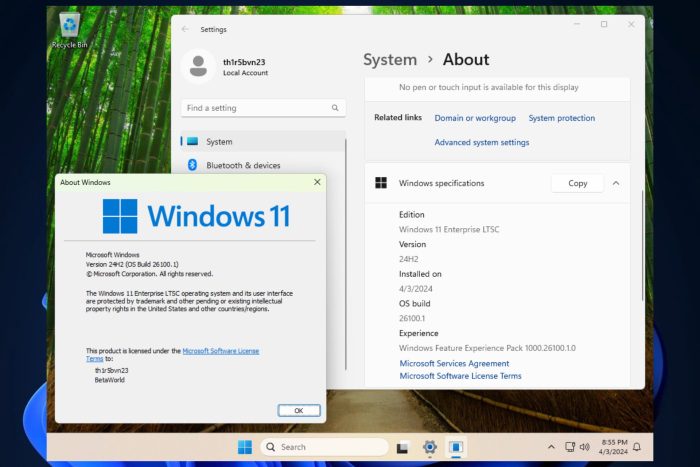Close the About Windows dialog
This screenshot has width=700, height=467.
click(x=317, y=182)
